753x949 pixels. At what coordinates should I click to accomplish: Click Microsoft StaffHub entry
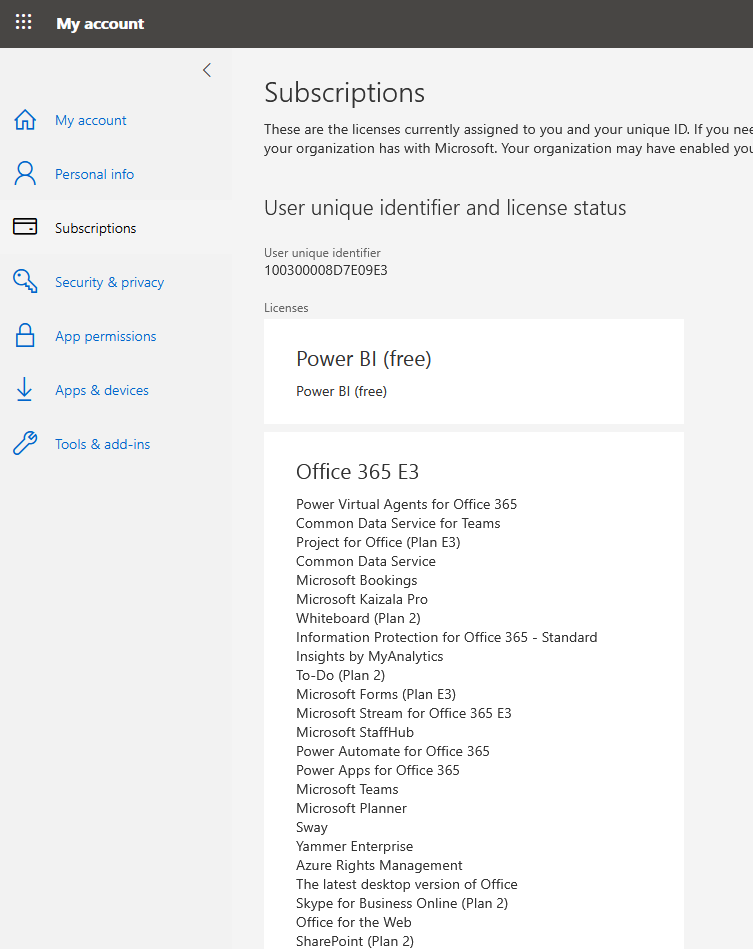coord(355,732)
